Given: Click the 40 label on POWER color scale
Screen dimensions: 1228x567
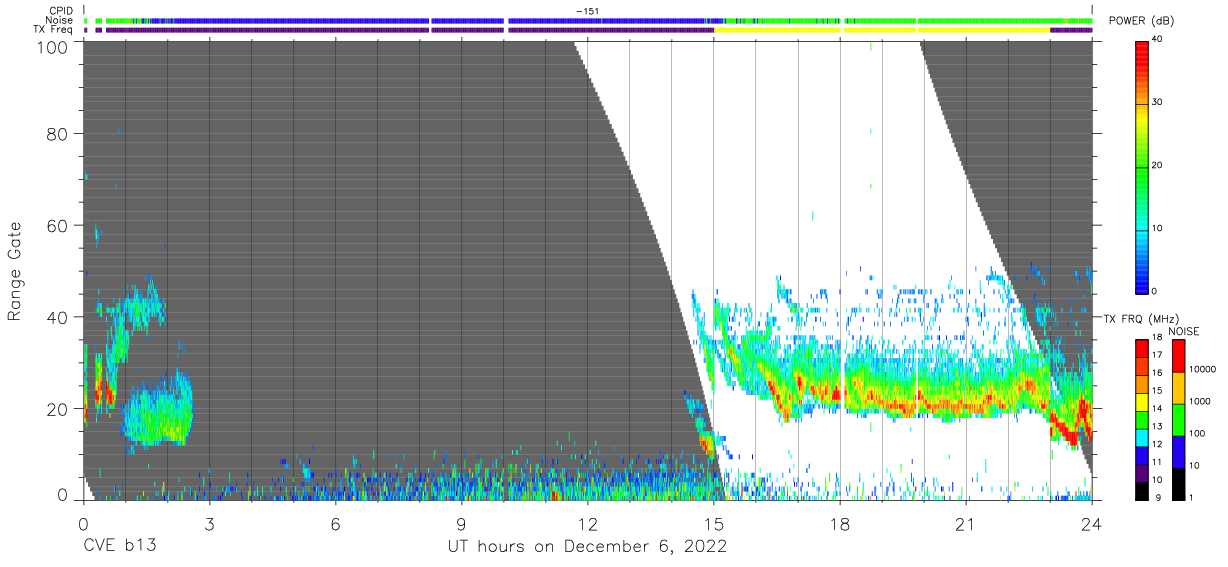Looking at the screenshot, I should (x=1157, y=38).
